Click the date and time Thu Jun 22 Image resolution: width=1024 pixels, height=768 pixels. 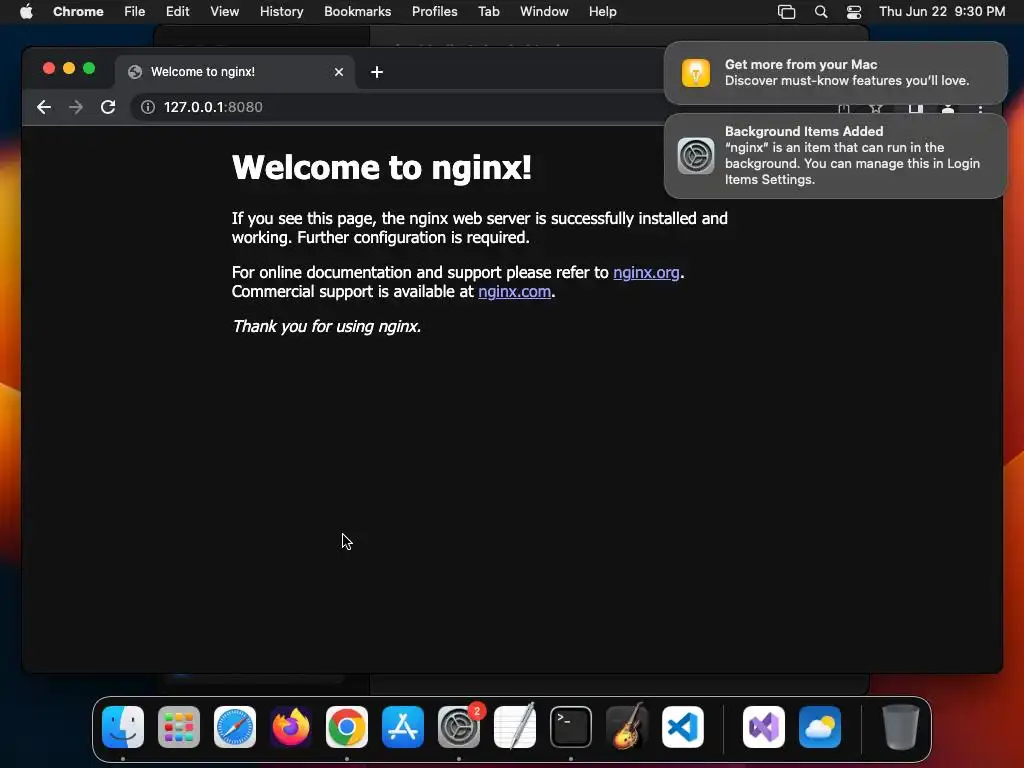pos(942,12)
